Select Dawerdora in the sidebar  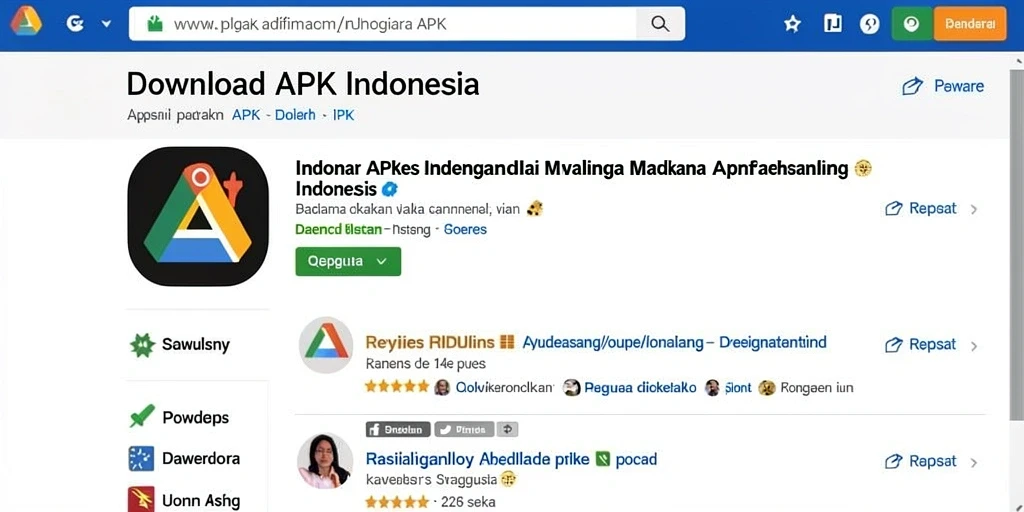pyautogui.click(x=201, y=458)
